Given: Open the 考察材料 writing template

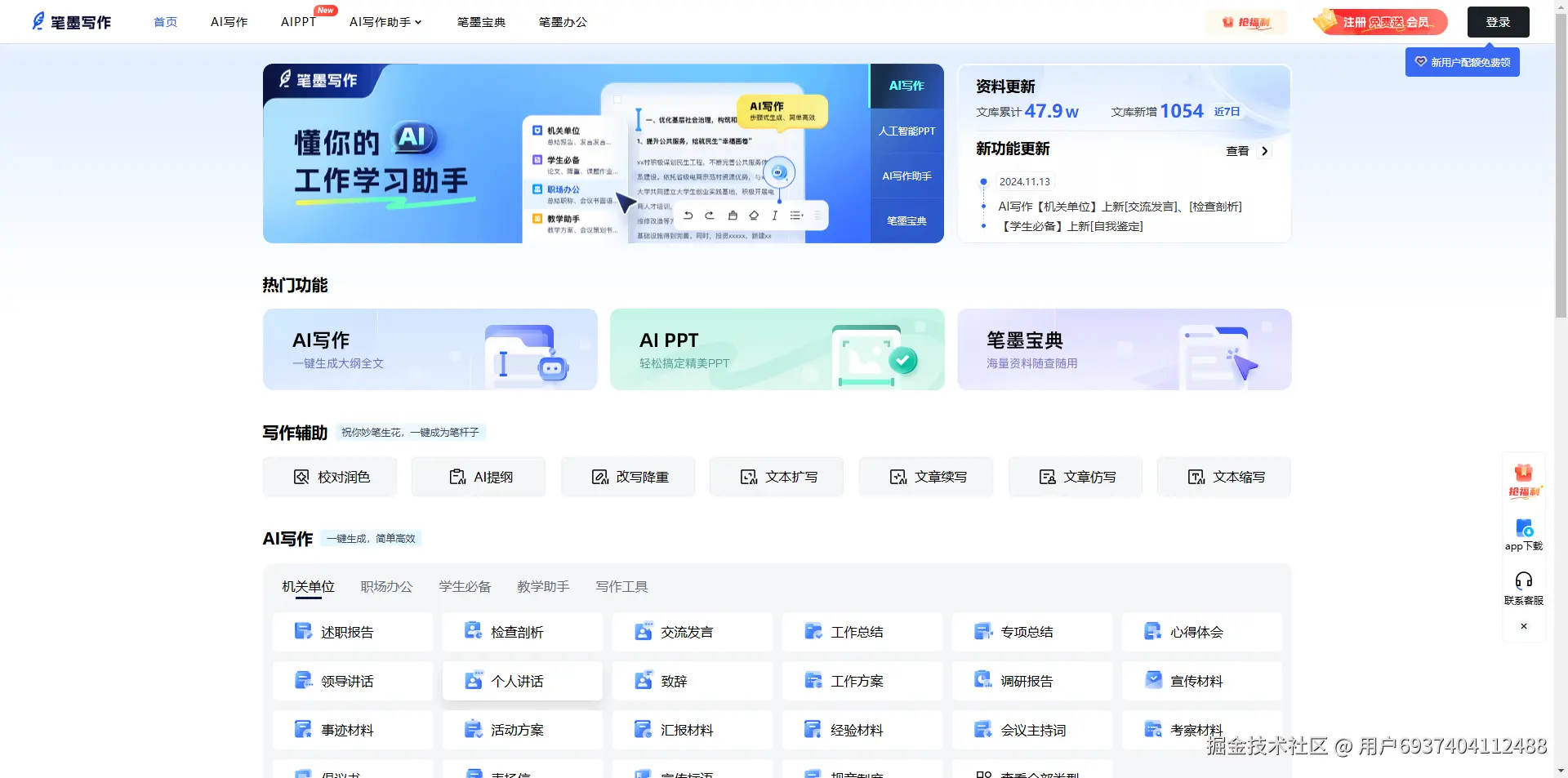Looking at the screenshot, I should point(1201,730).
